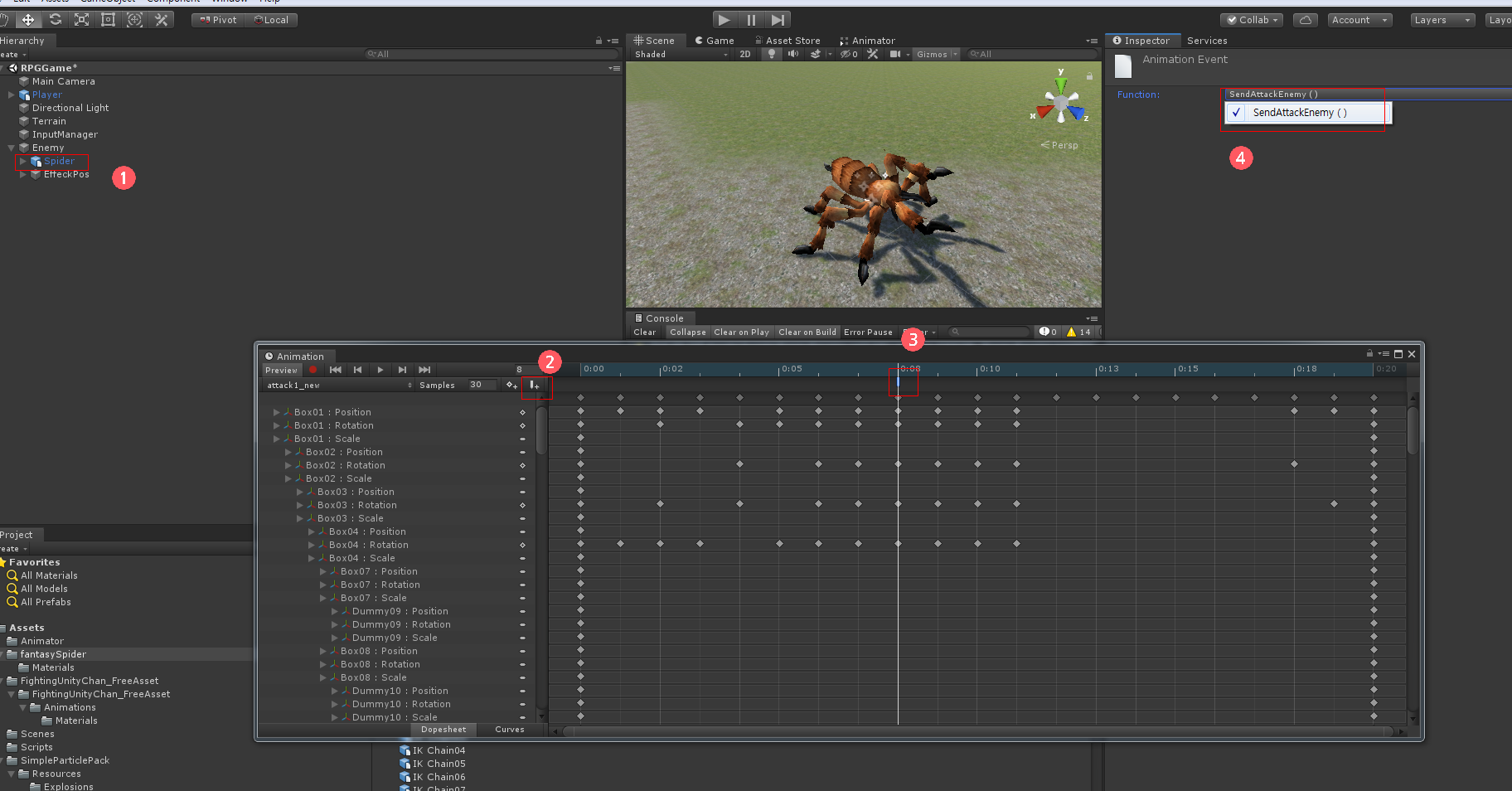The width and height of the screenshot is (1512, 791).
Task: Switch to Dopesheet view in Animation
Action: point(443,730)
